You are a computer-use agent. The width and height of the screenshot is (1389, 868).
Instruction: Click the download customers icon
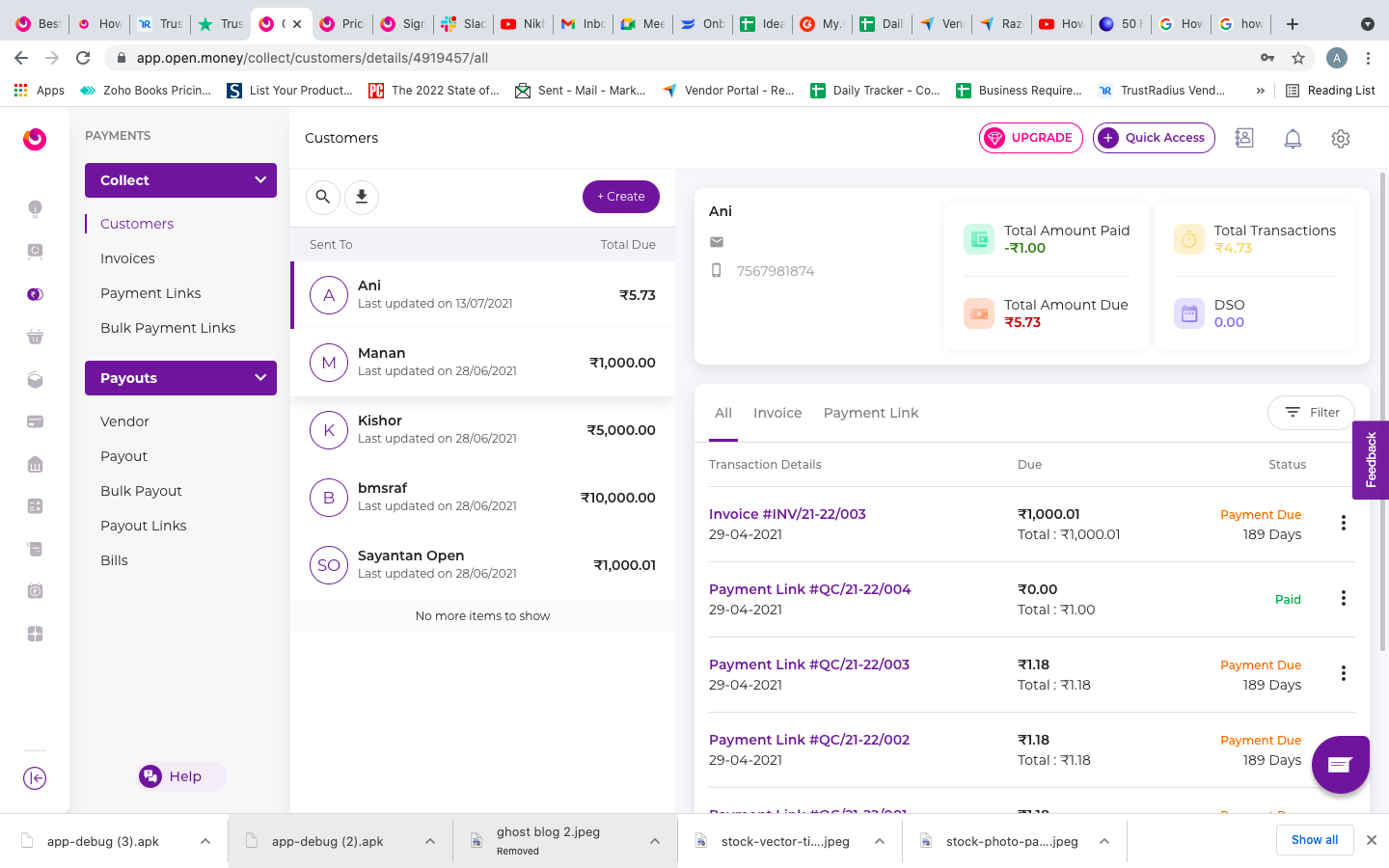pos(362,197)
